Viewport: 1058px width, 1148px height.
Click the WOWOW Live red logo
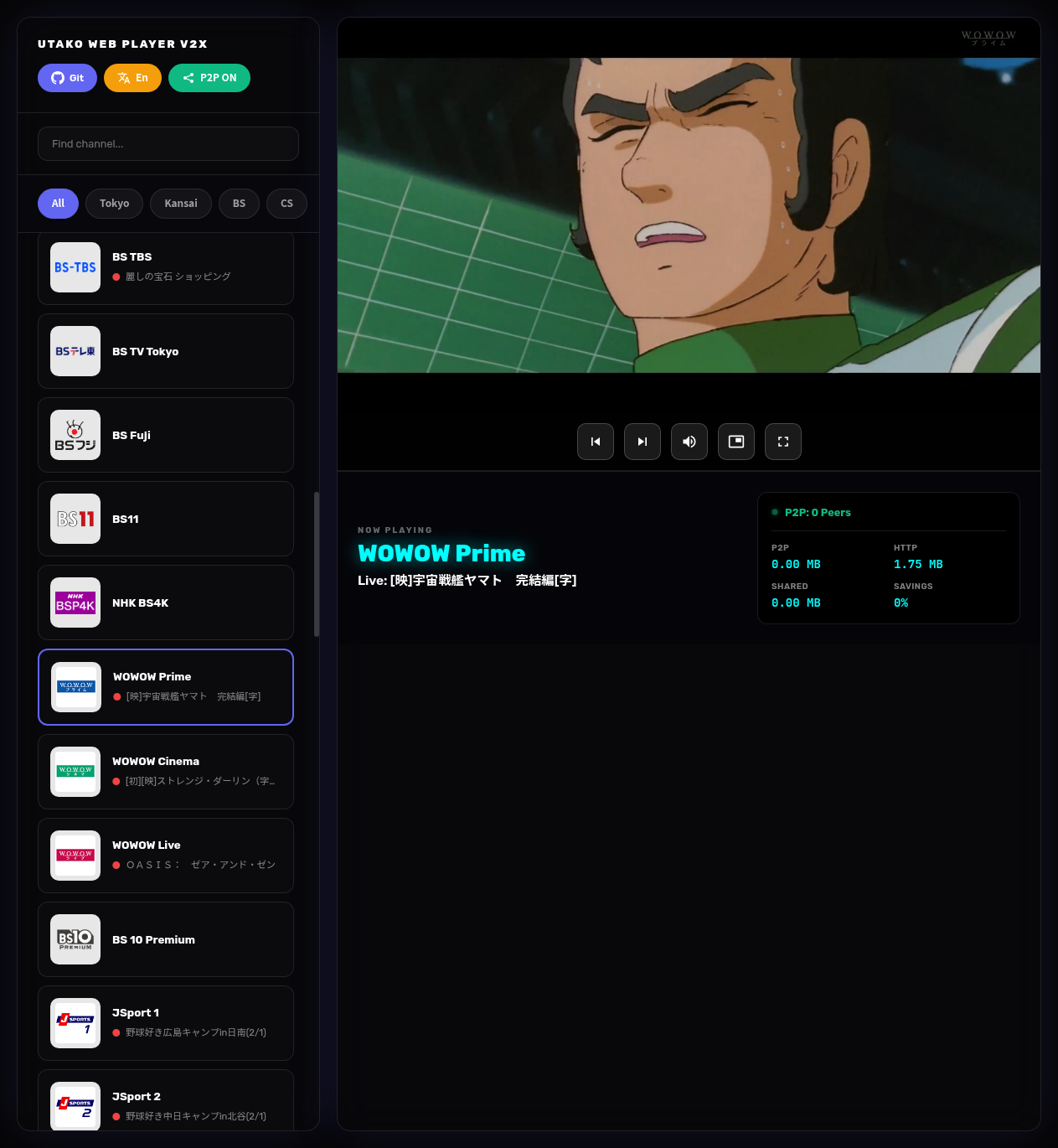tap(75, 856)
